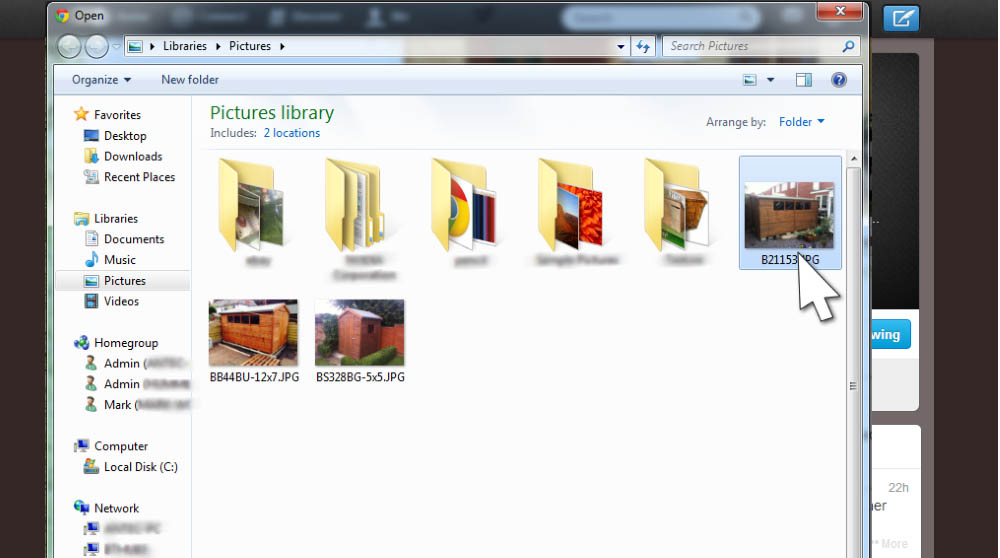This screenshot has width=1000, height=558.
Task: Click in the Search Pictures field
Action: 750,46
